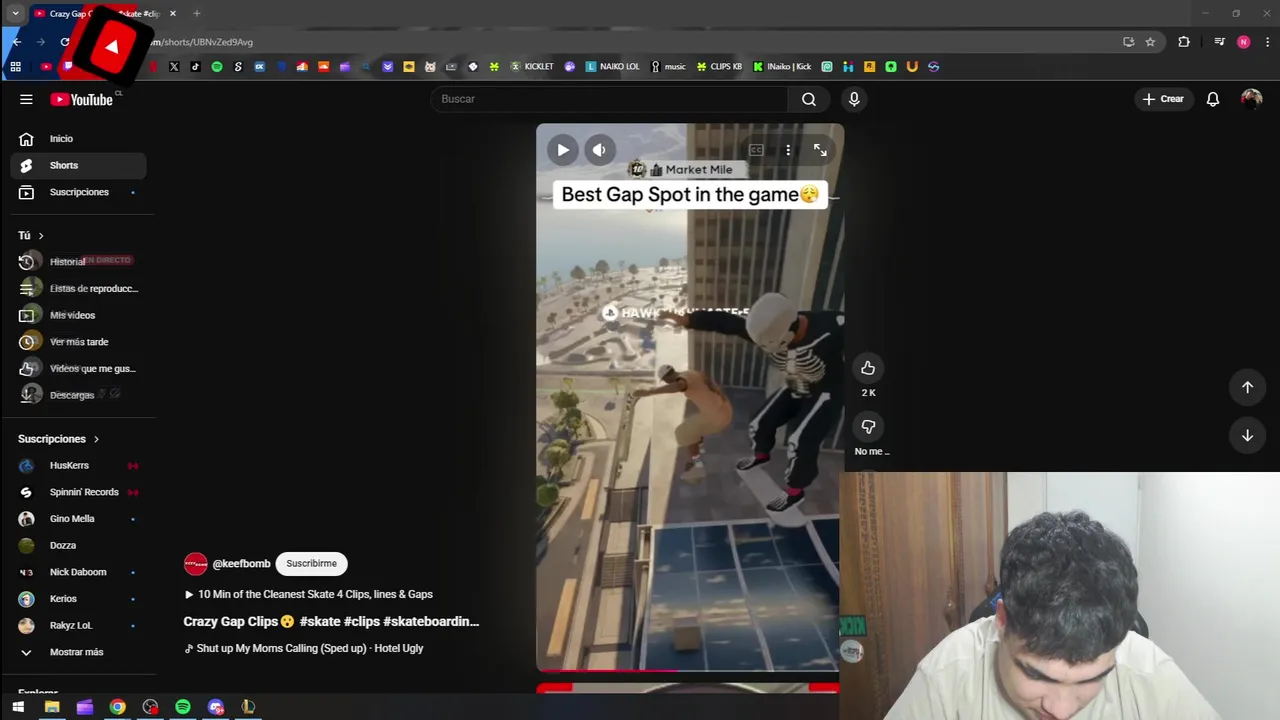Dislike the Short with thumbs down
The width and height of the screenshot is (1280, 720).
point(868,427)
